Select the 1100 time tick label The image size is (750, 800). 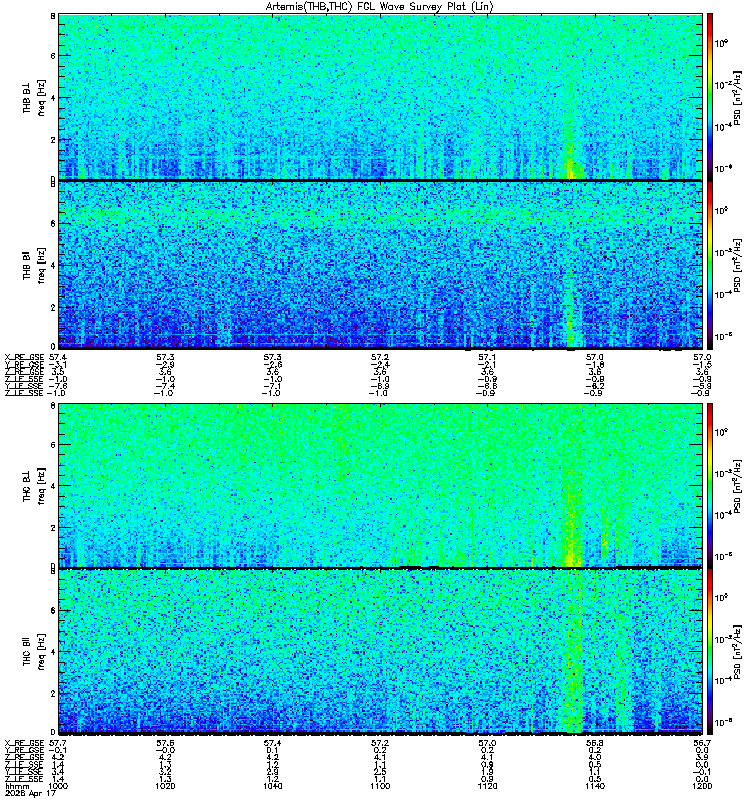(x=380, y=786)
